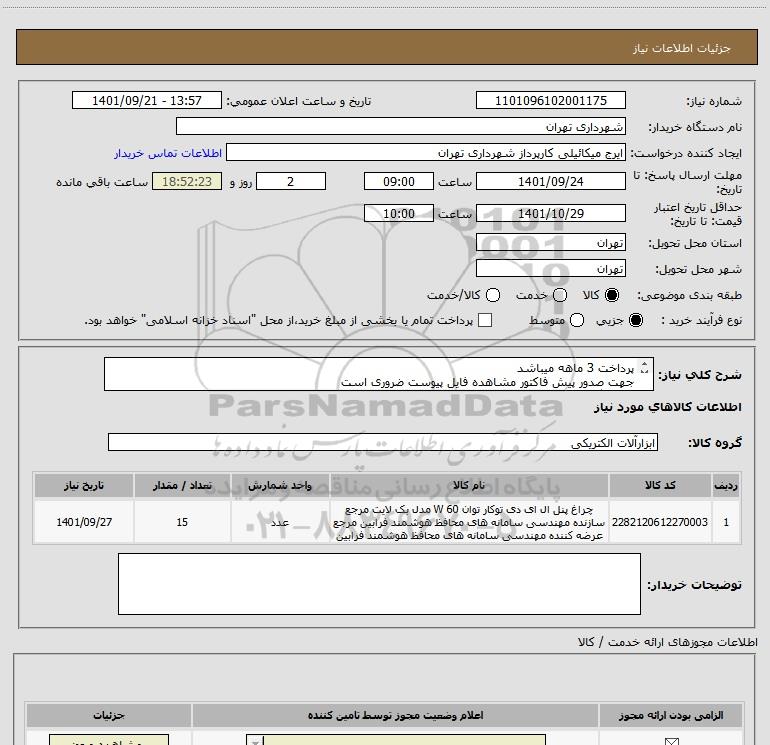Click the requester field ایرج میکائیلی
The height and width of the screenshot is (745, 770).
[426, 152]
